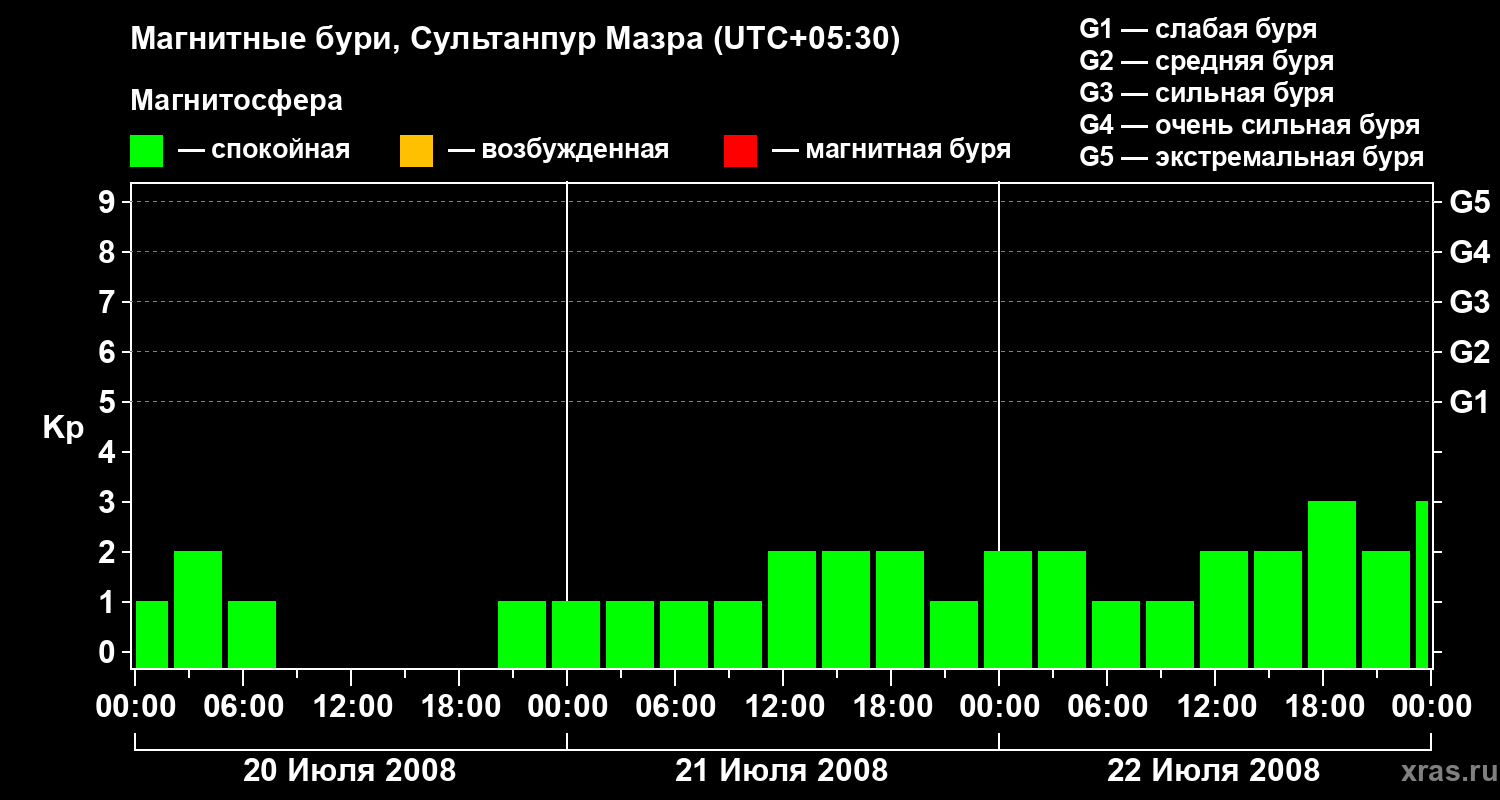
Task: Click the Kp 1 bar above 06:00 on 22 Июля
Action: pos(1116,634)
